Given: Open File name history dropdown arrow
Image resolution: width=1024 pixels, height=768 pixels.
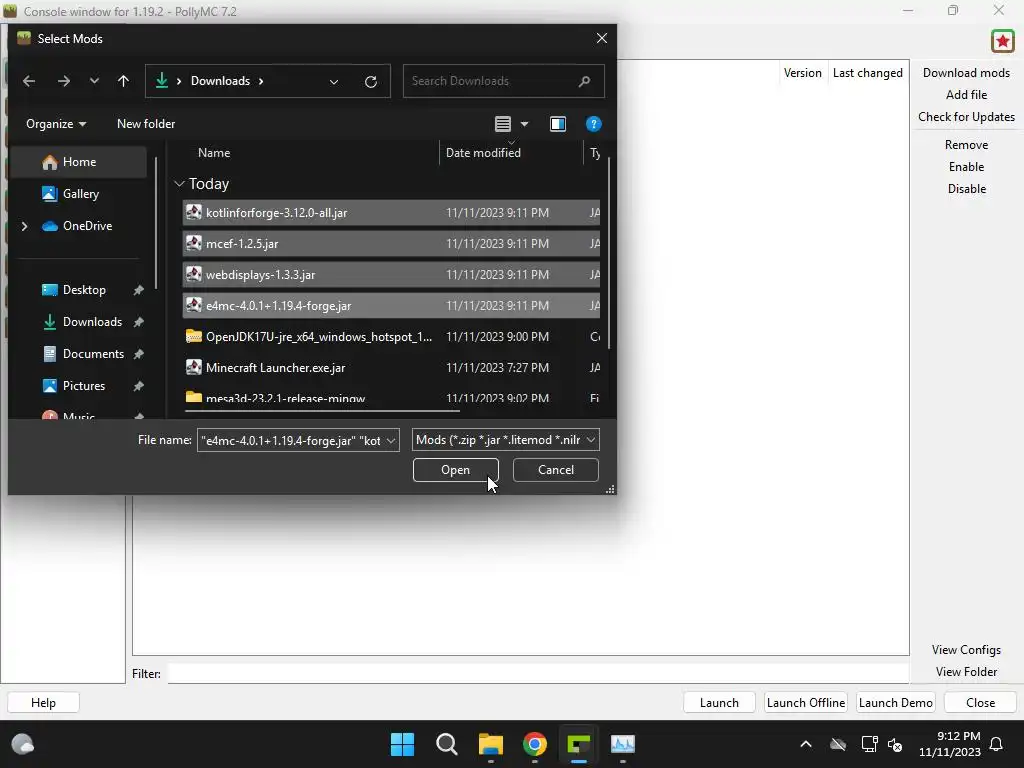Looking at the screenshot, I should point(391,440).
